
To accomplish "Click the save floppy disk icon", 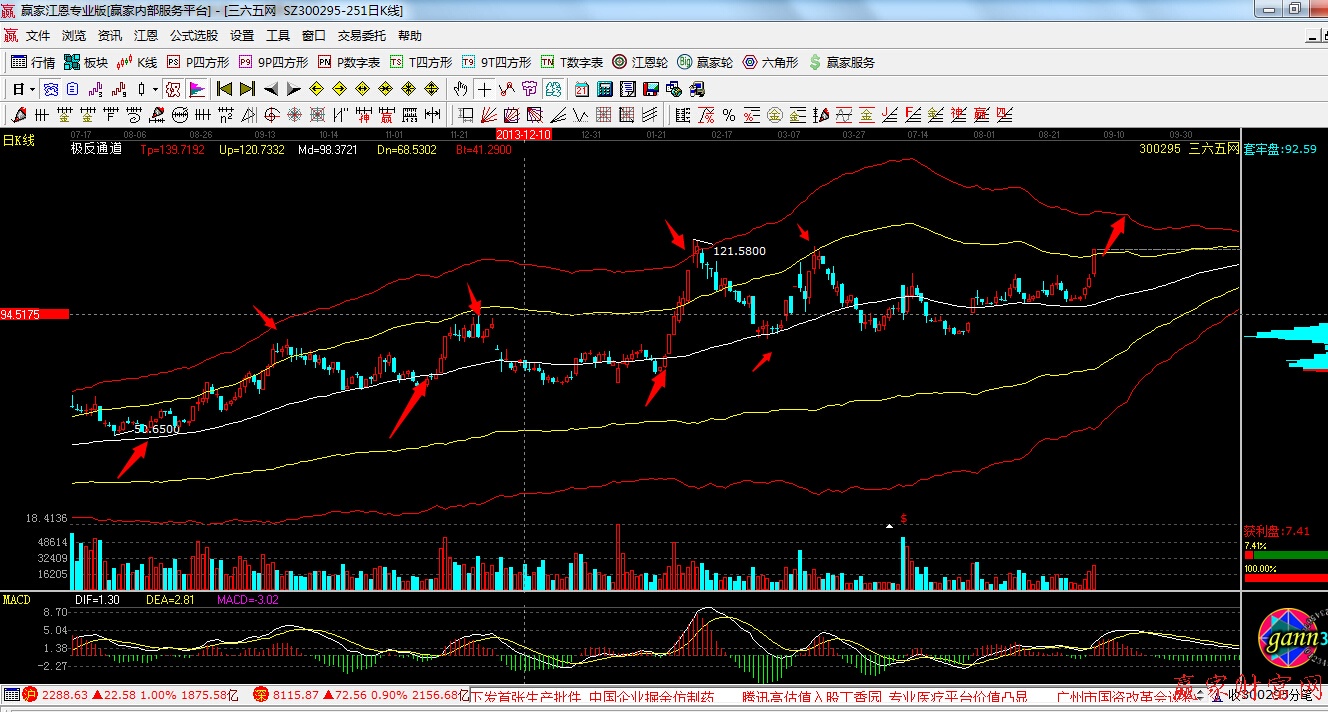I will pyautogui.click(x=652, y=89).
